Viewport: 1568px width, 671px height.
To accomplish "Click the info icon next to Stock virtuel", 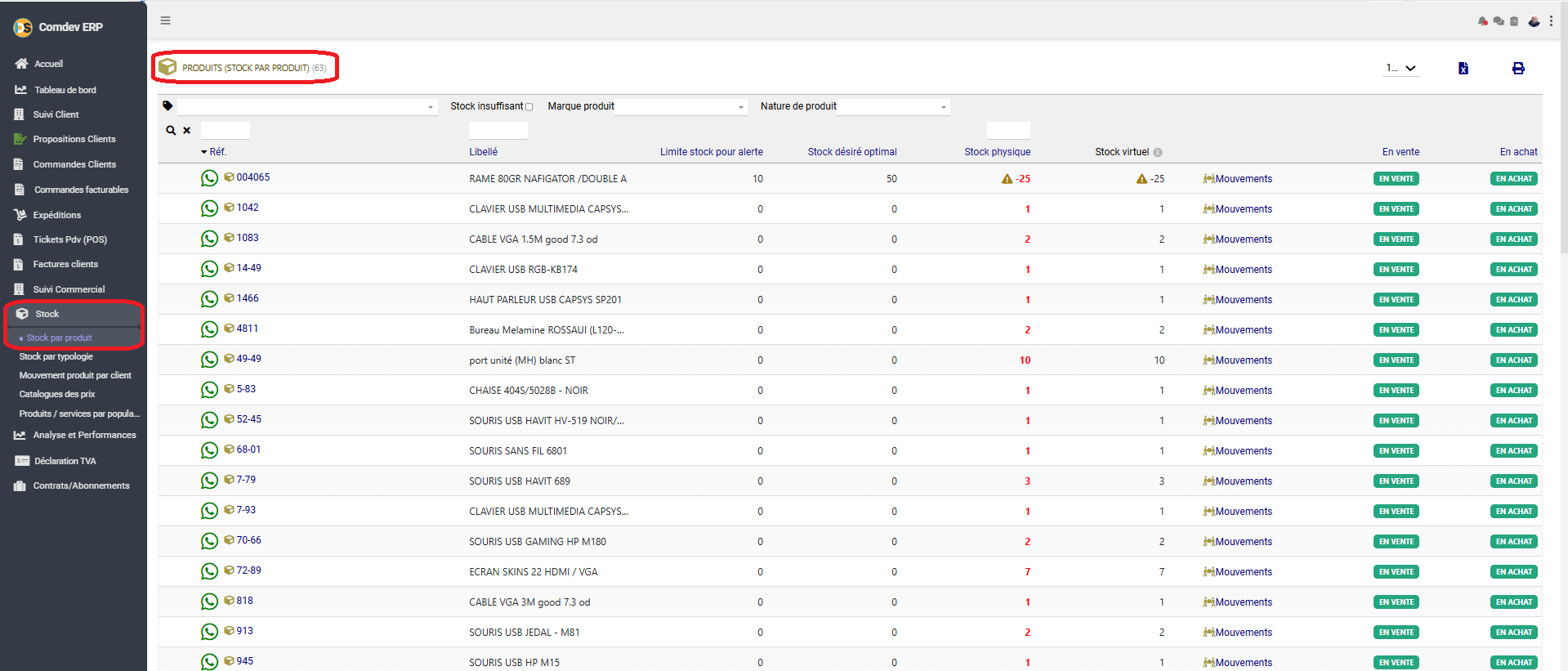I will [1158, 152].
